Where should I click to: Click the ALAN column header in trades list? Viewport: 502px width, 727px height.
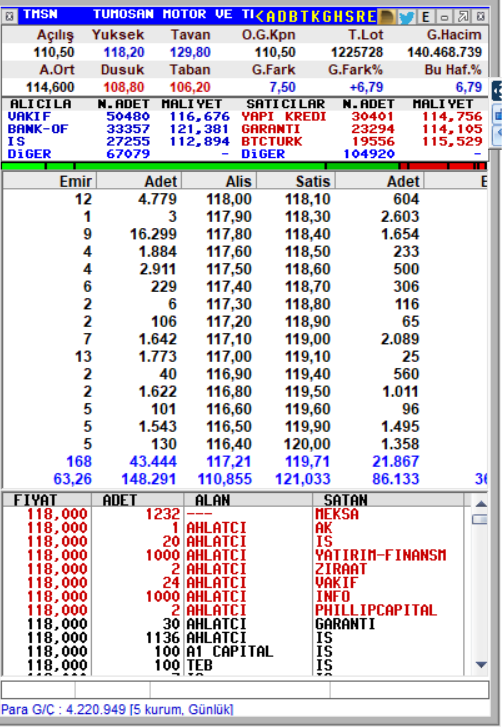[248, 500]
